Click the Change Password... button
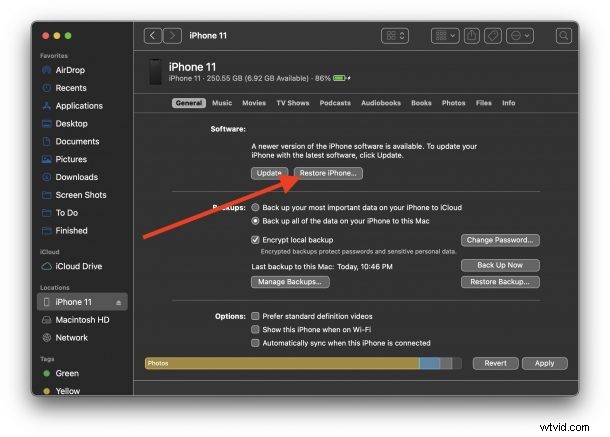The image size is (610, 437). tap(500, 240)
